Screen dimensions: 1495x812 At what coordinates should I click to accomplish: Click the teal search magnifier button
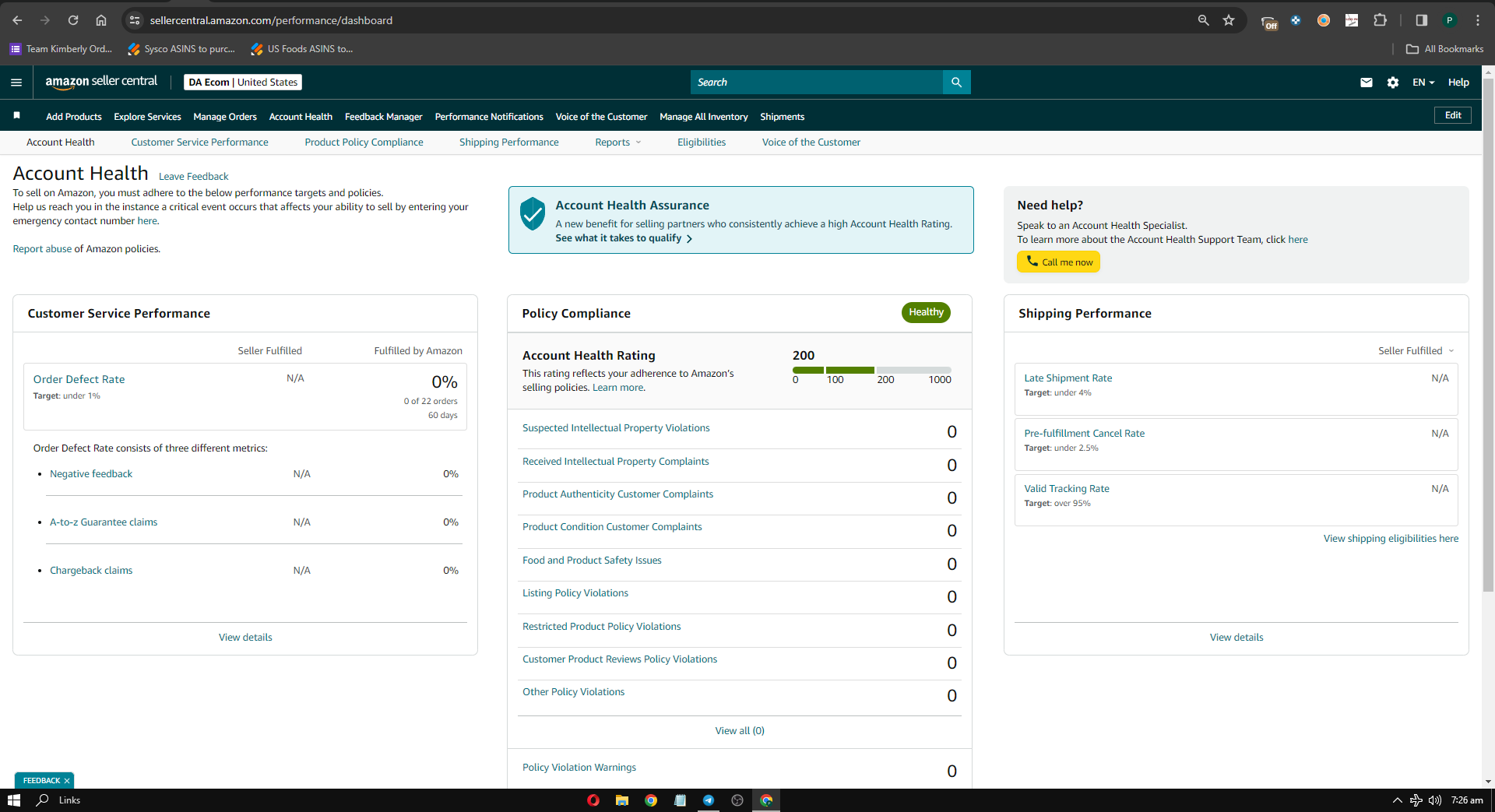[x=956, y=83]
